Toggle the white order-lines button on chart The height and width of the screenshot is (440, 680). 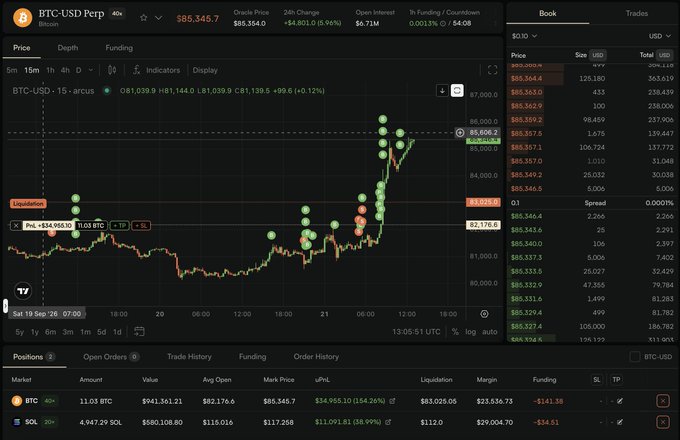click(x=457, y=91)
